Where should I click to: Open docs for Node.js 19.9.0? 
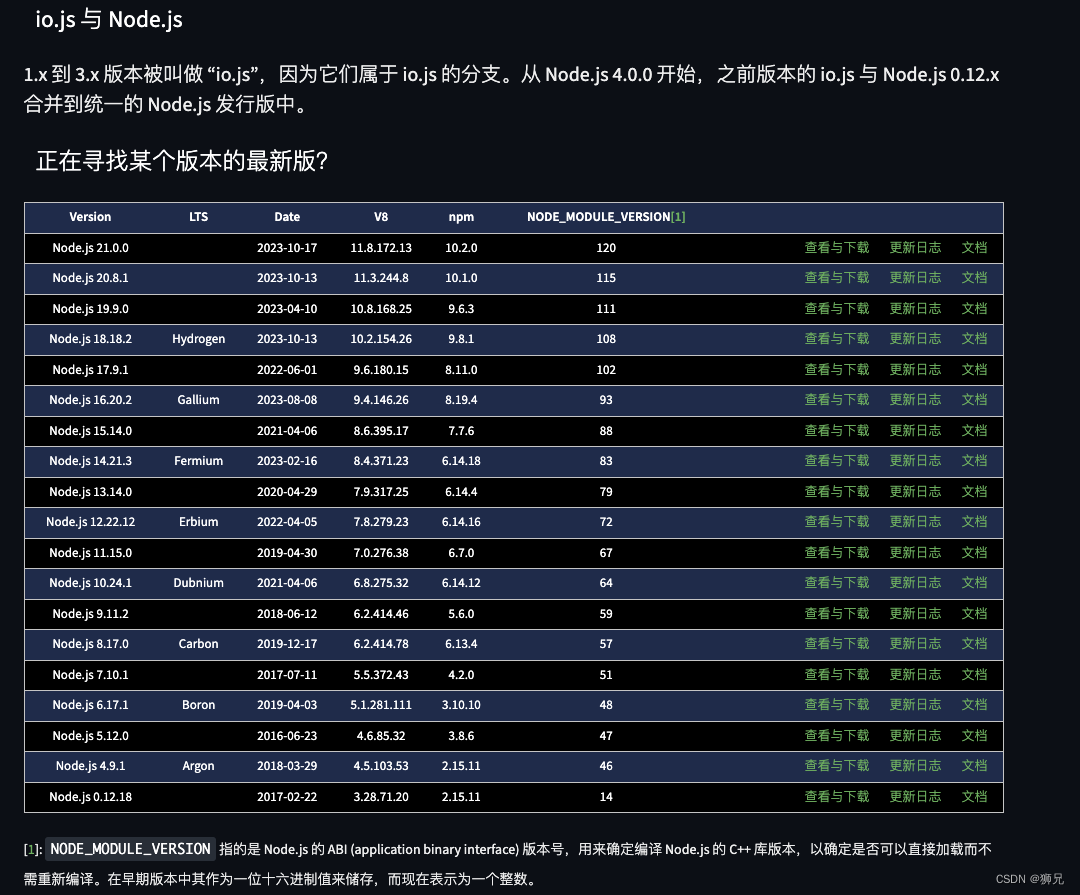click(x=974, y=309)
